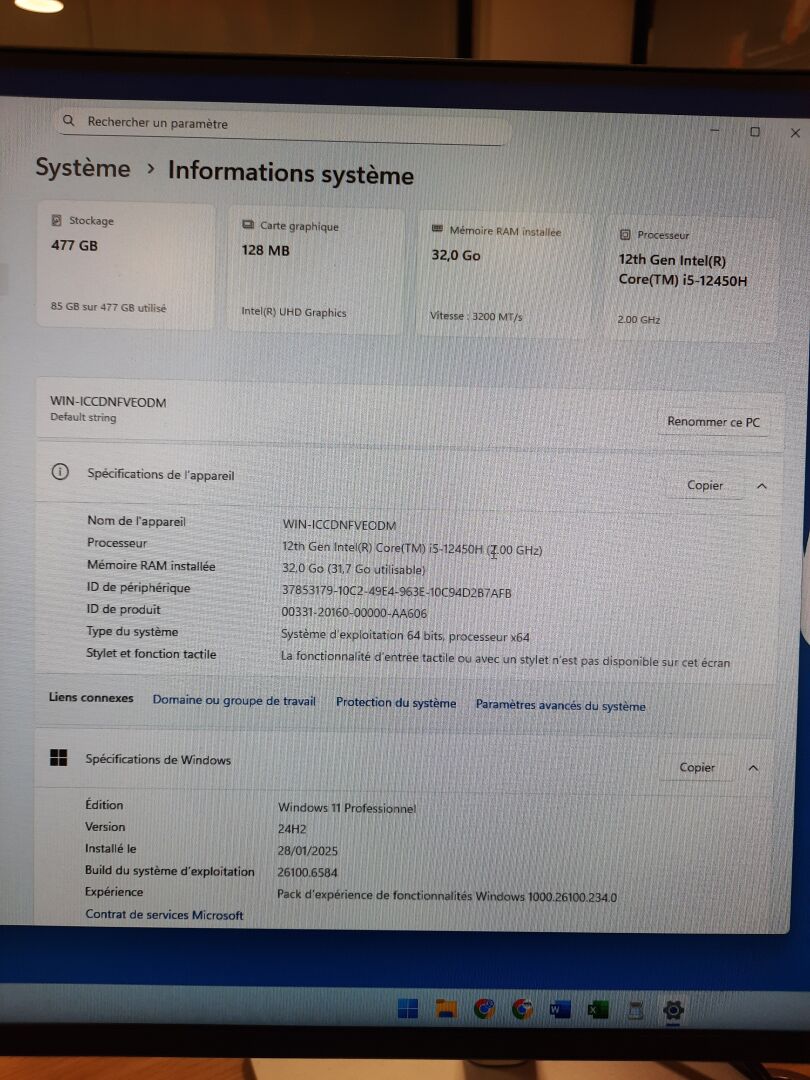Open the Start menu from the taskbar
The height and width of the screenshot is (1080, 810).
point(408,1009)
